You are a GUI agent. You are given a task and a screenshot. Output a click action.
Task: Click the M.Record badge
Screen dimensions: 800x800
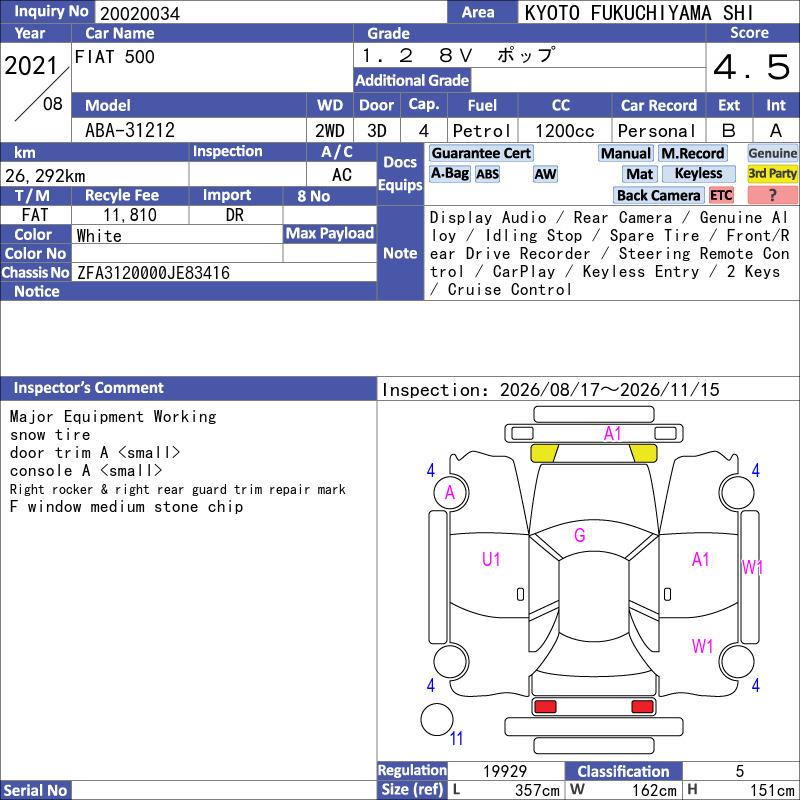(692, 153)
